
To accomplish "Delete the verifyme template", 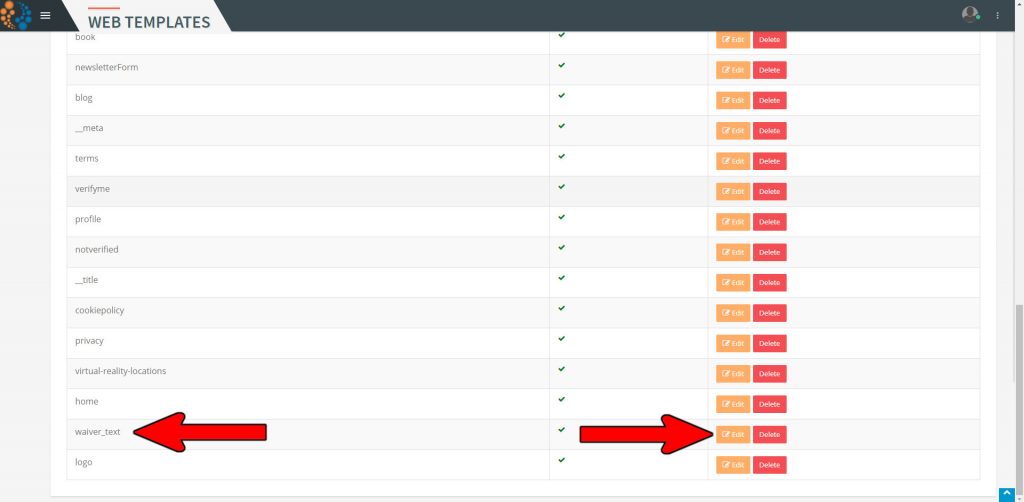I will coord(769,191).
